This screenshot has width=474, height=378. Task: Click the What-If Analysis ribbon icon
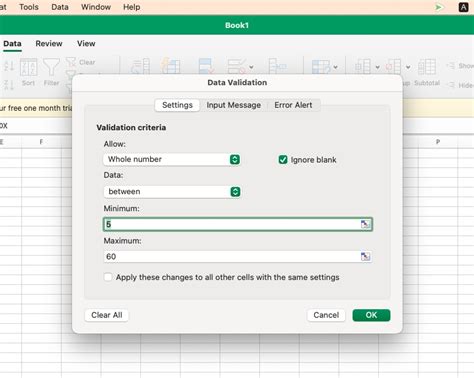(321, 67)
